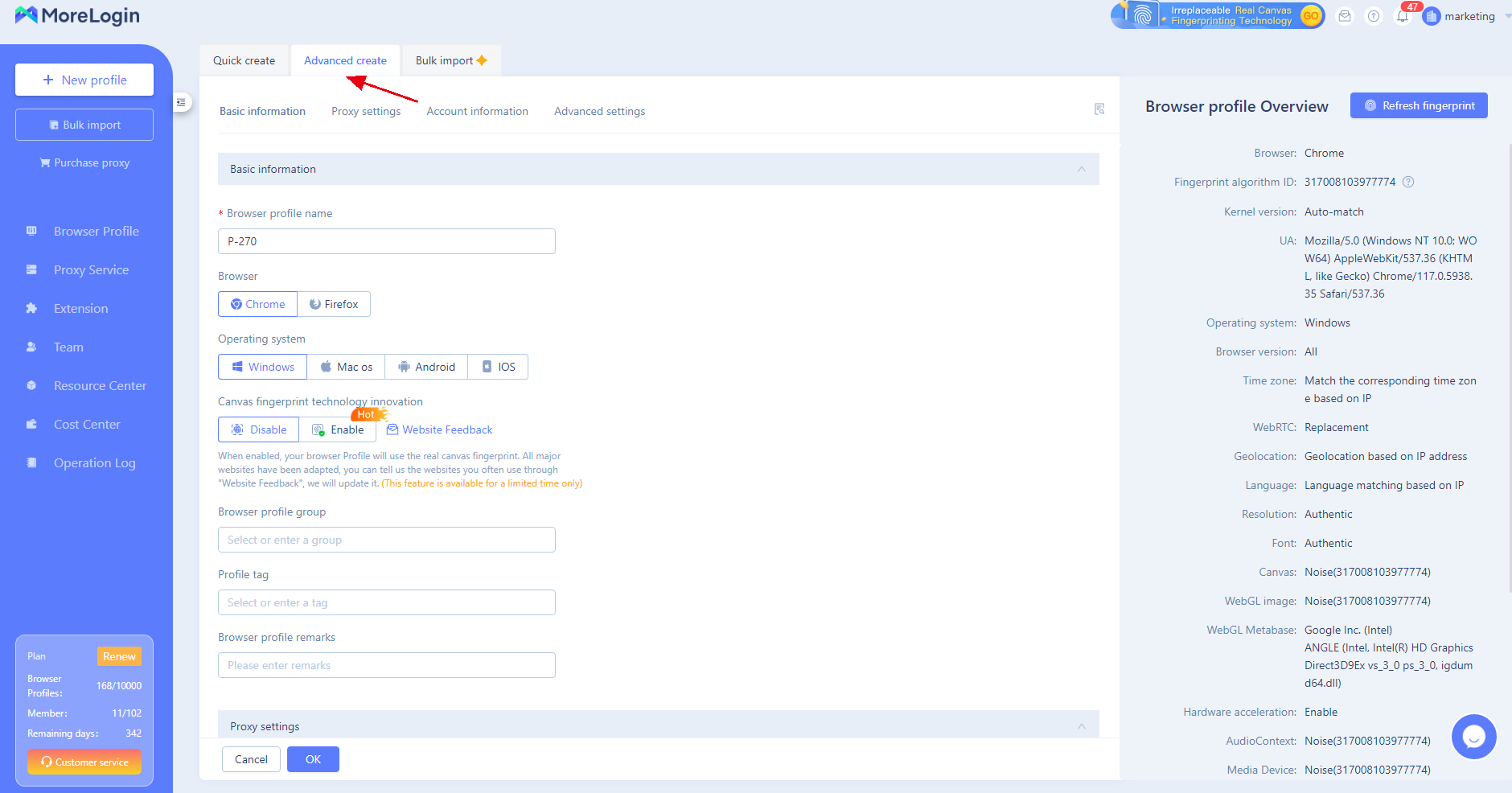1512x793 pixels.
Task: Open Resource Center in the sidebar
Action: [100, 385]
